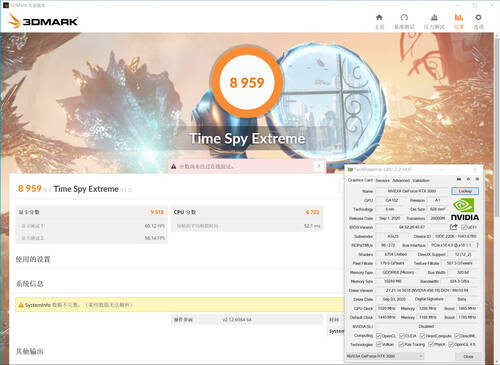The image size is (500, 365).
Task: Open the GeForce RTX 3080 GPU dropdown
Action: [385, 356]
